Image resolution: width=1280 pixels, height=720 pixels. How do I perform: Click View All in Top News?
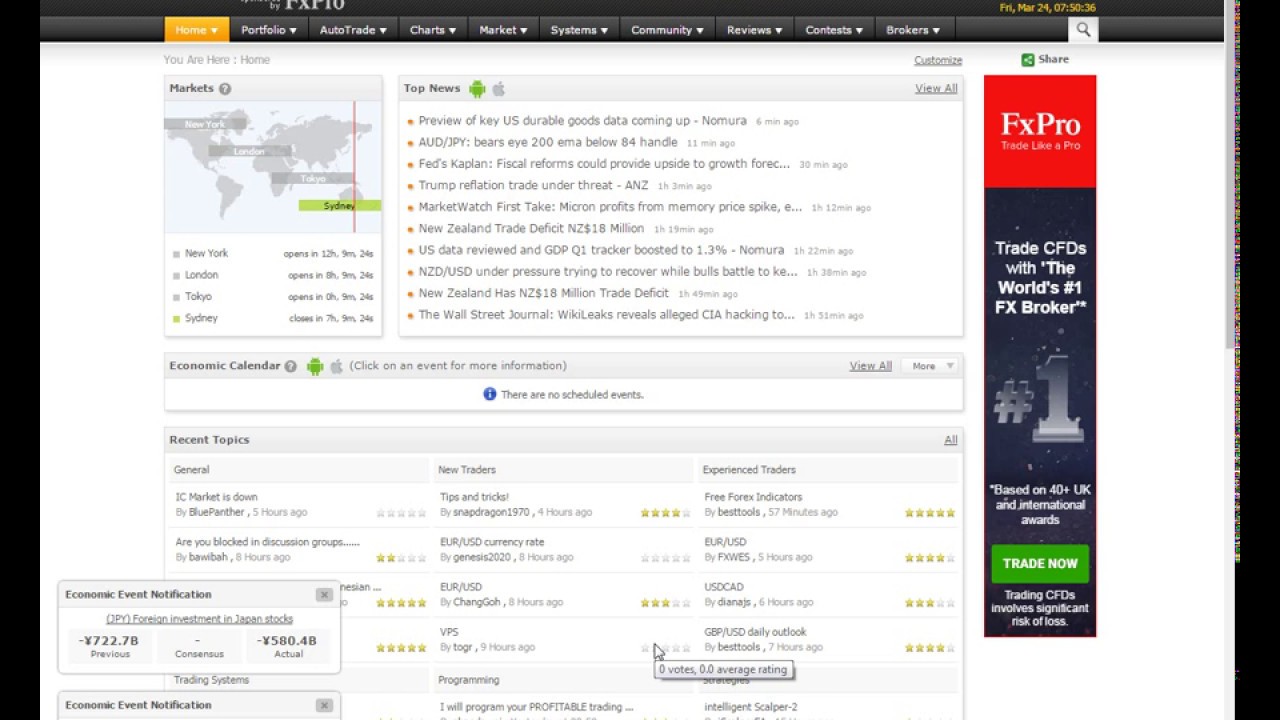coord(936,89)
